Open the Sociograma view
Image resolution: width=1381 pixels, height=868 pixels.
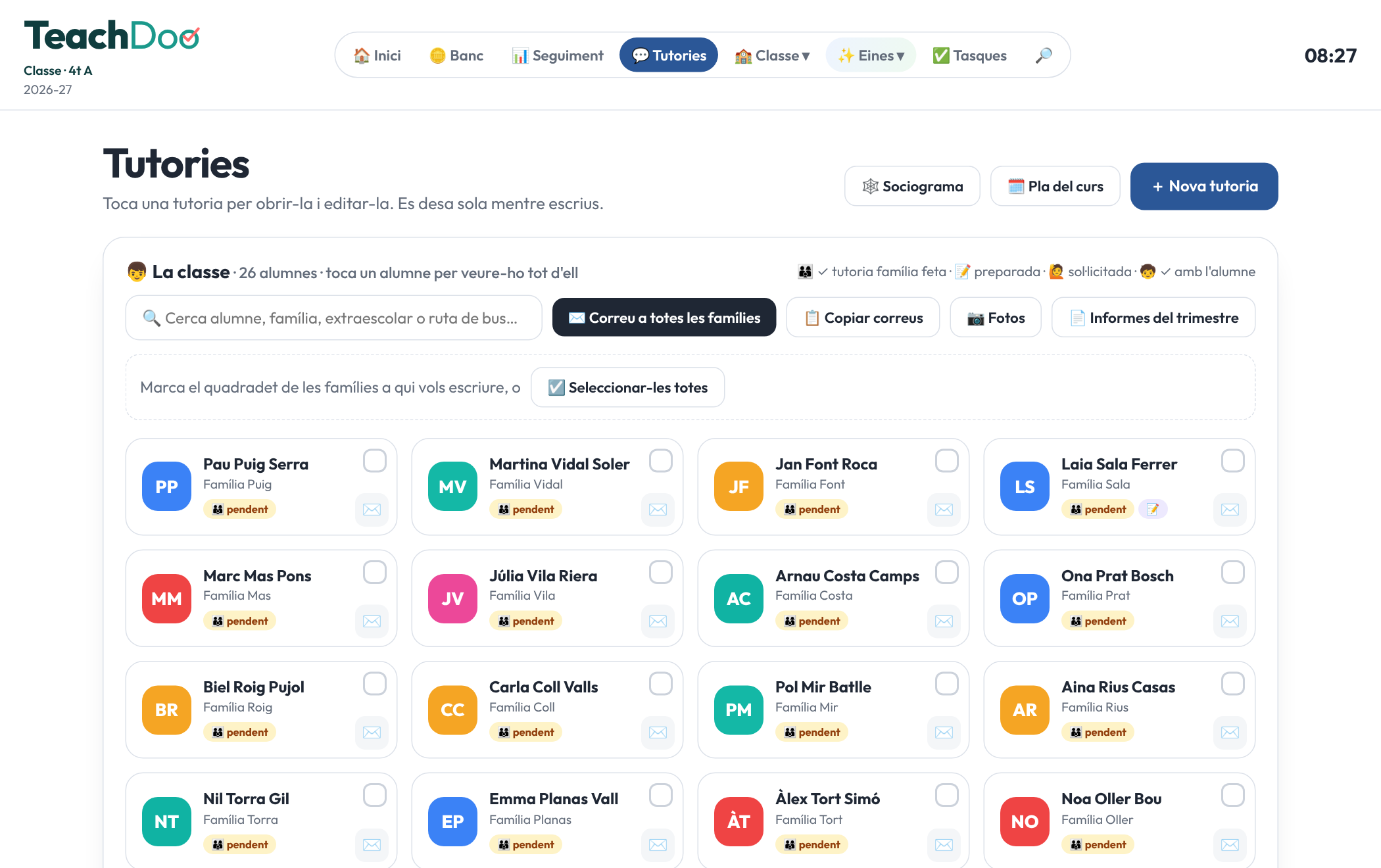(x=912, y=186)
